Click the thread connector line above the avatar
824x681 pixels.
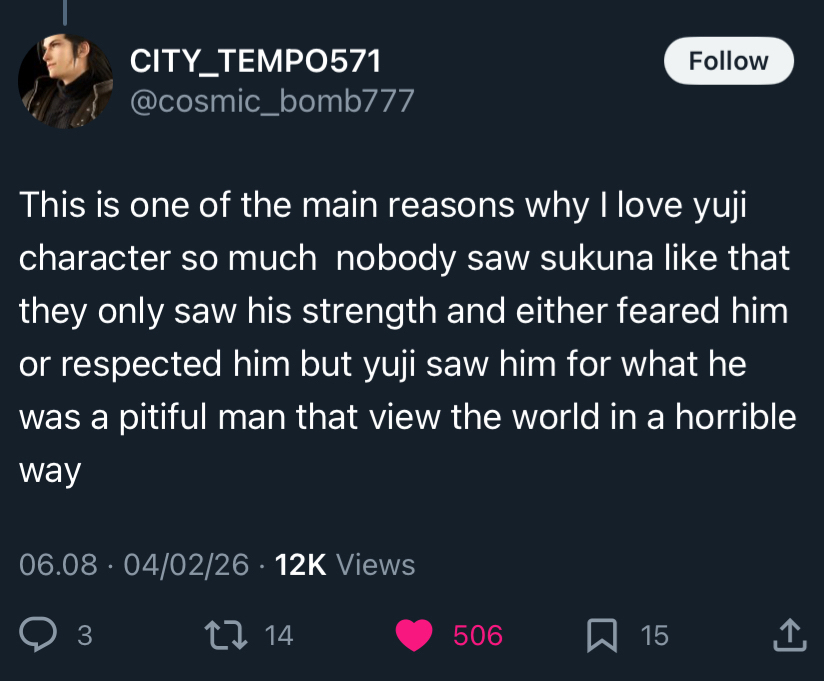tap(66, 12)
